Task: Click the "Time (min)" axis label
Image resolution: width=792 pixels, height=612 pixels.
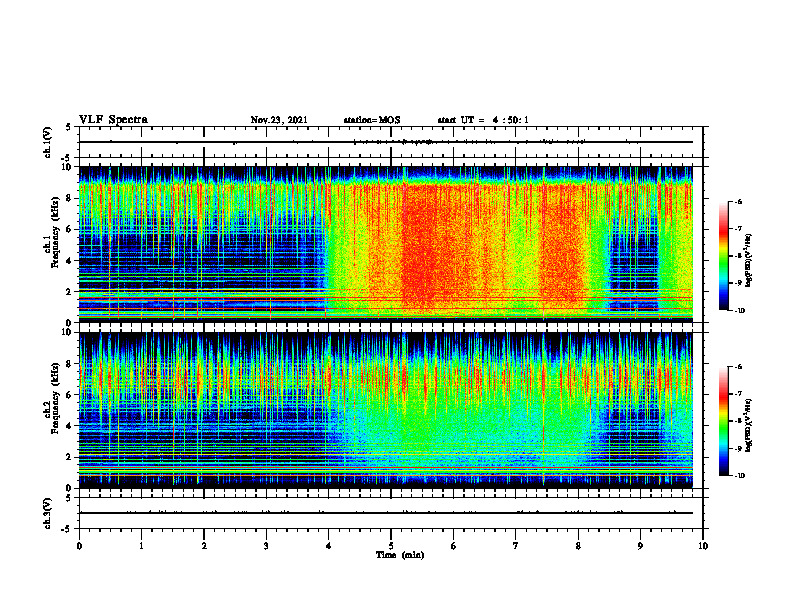Action: pos(400,555)
